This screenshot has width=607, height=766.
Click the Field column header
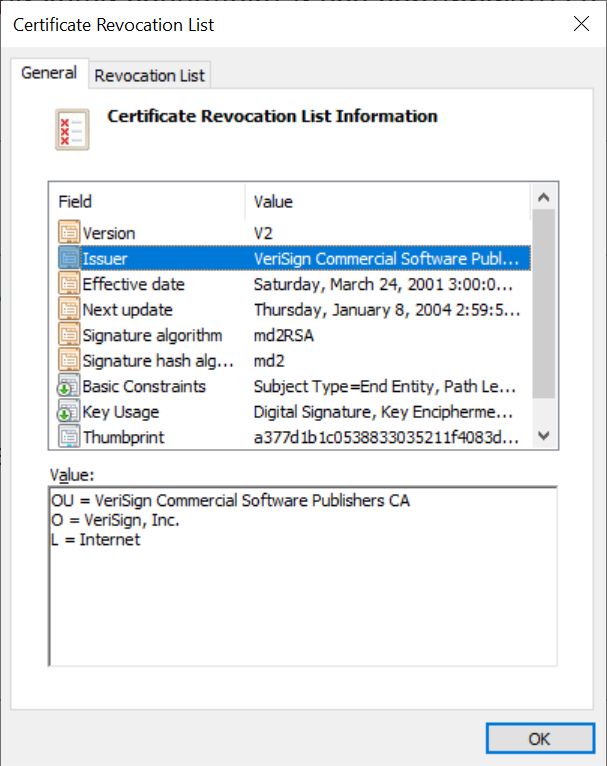[147, 201]
